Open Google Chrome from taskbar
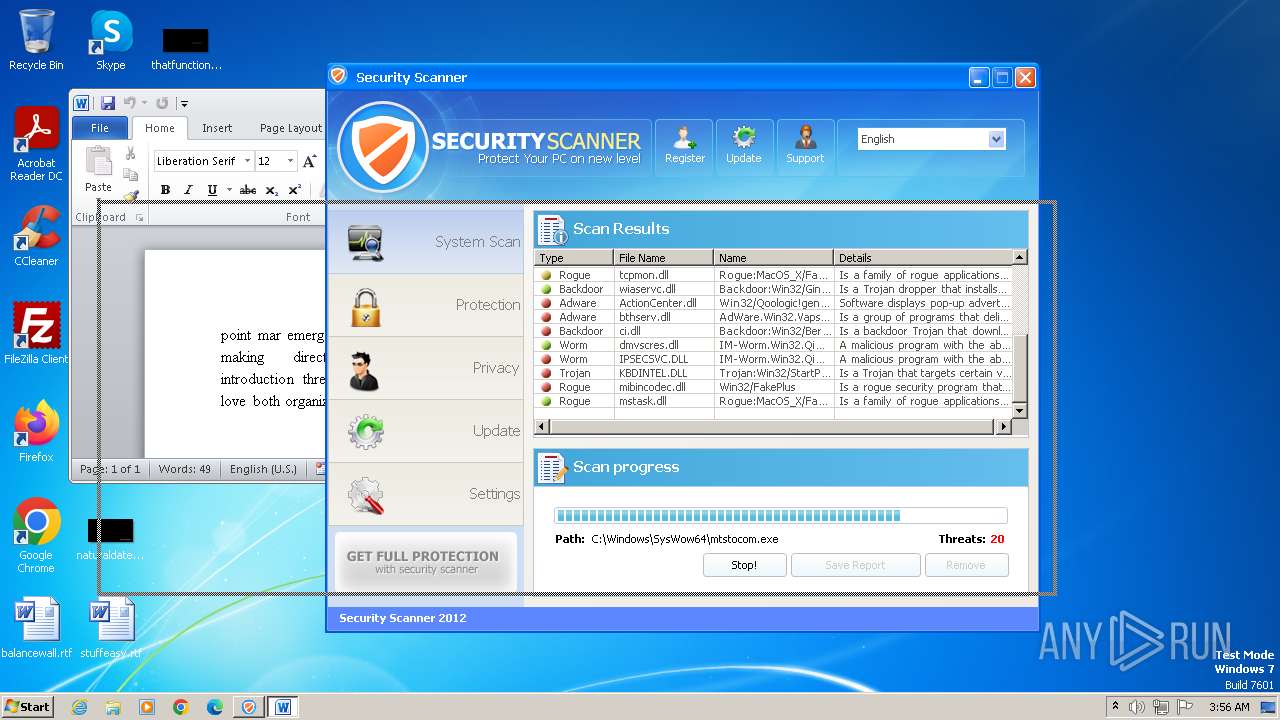1280x720 pixels. tap(181, 707)
